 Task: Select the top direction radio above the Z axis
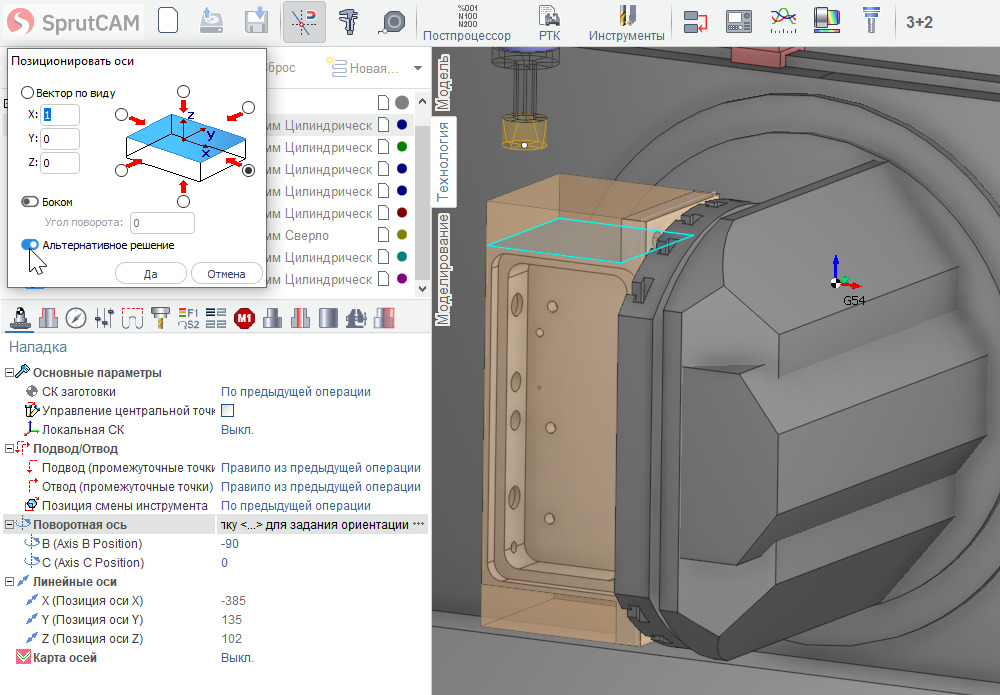tap(183, 92)
